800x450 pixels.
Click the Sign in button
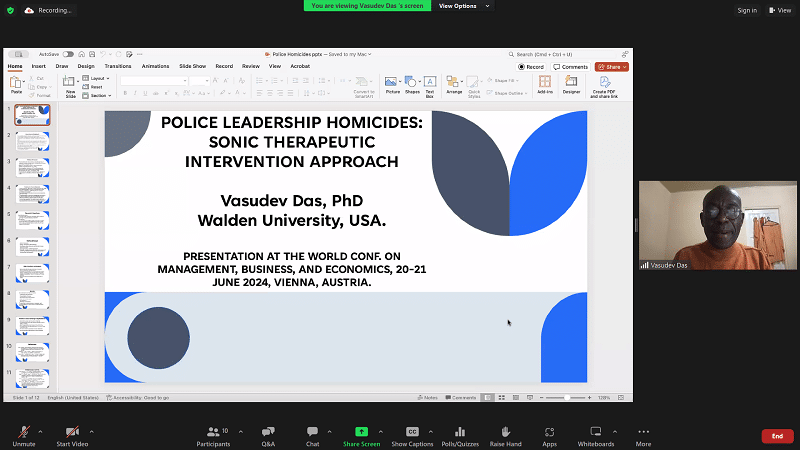coord(747,10)
